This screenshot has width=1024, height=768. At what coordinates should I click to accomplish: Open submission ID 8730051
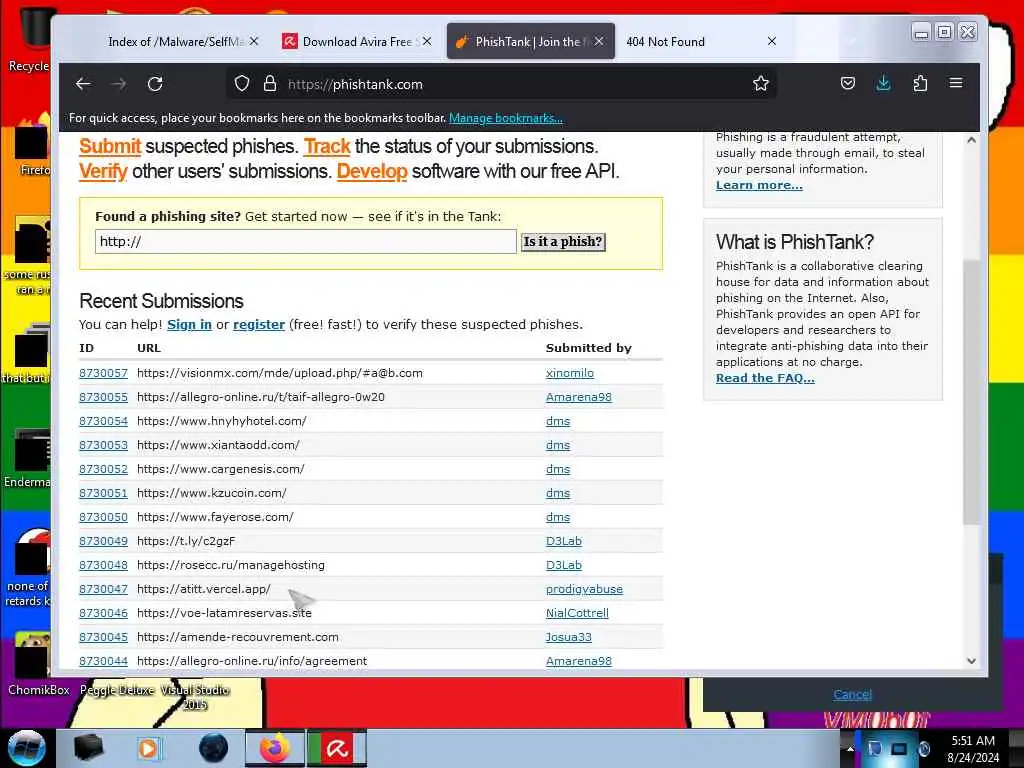103,493
